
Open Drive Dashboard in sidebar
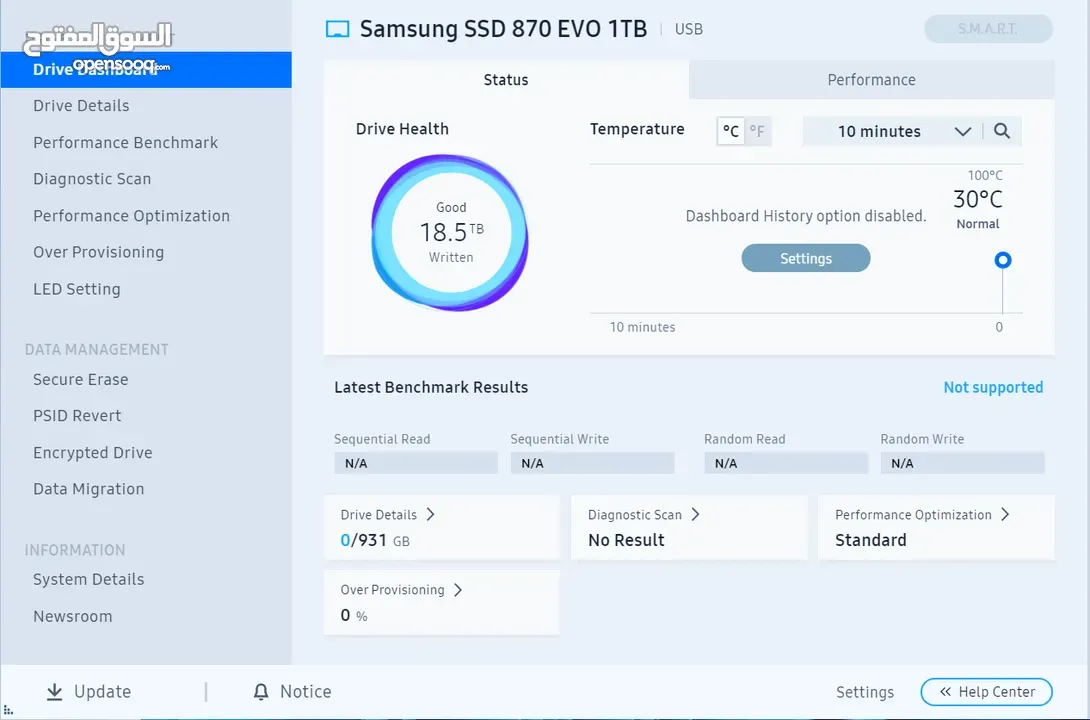[x=146, y=69]
